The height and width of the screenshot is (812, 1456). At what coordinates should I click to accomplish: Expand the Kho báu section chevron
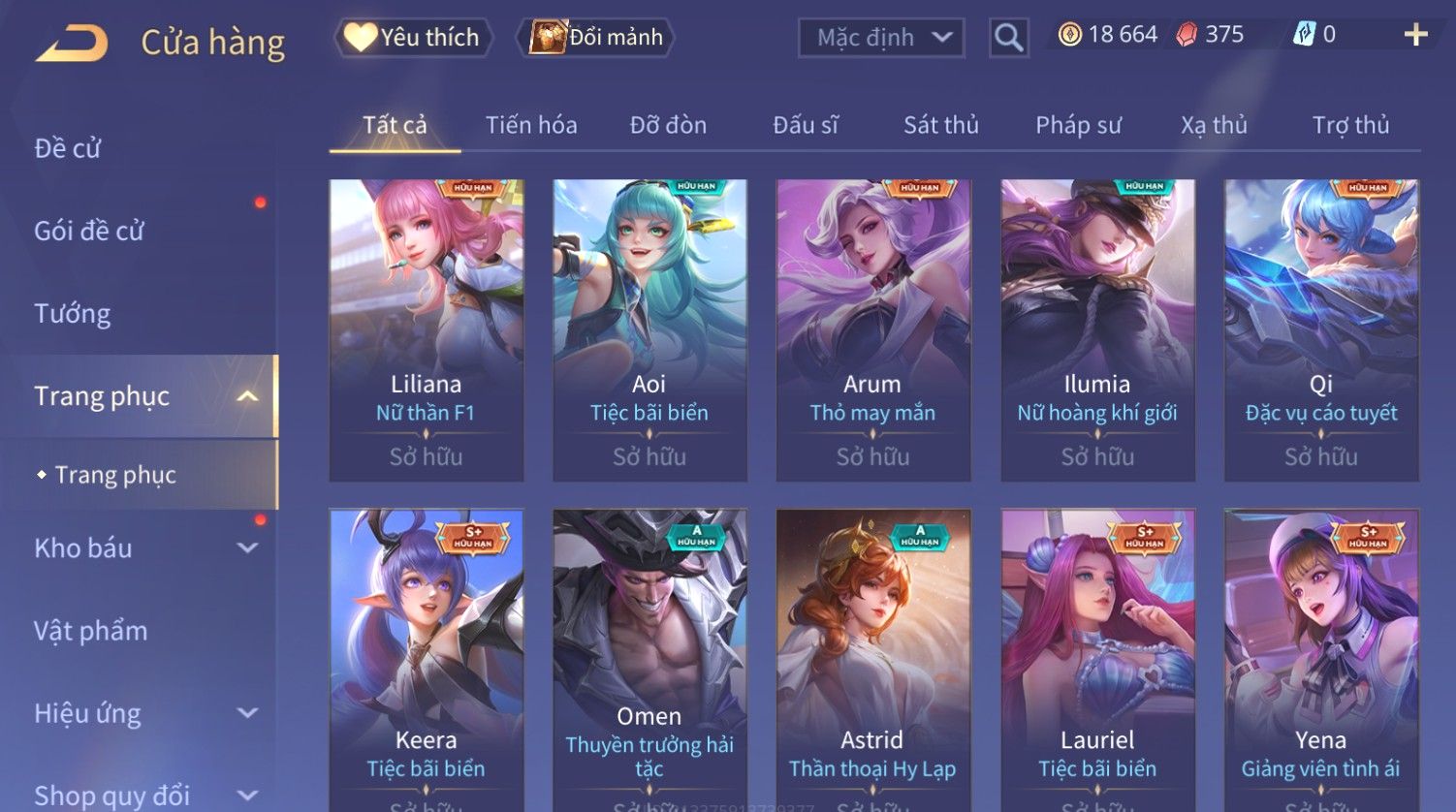248,548
